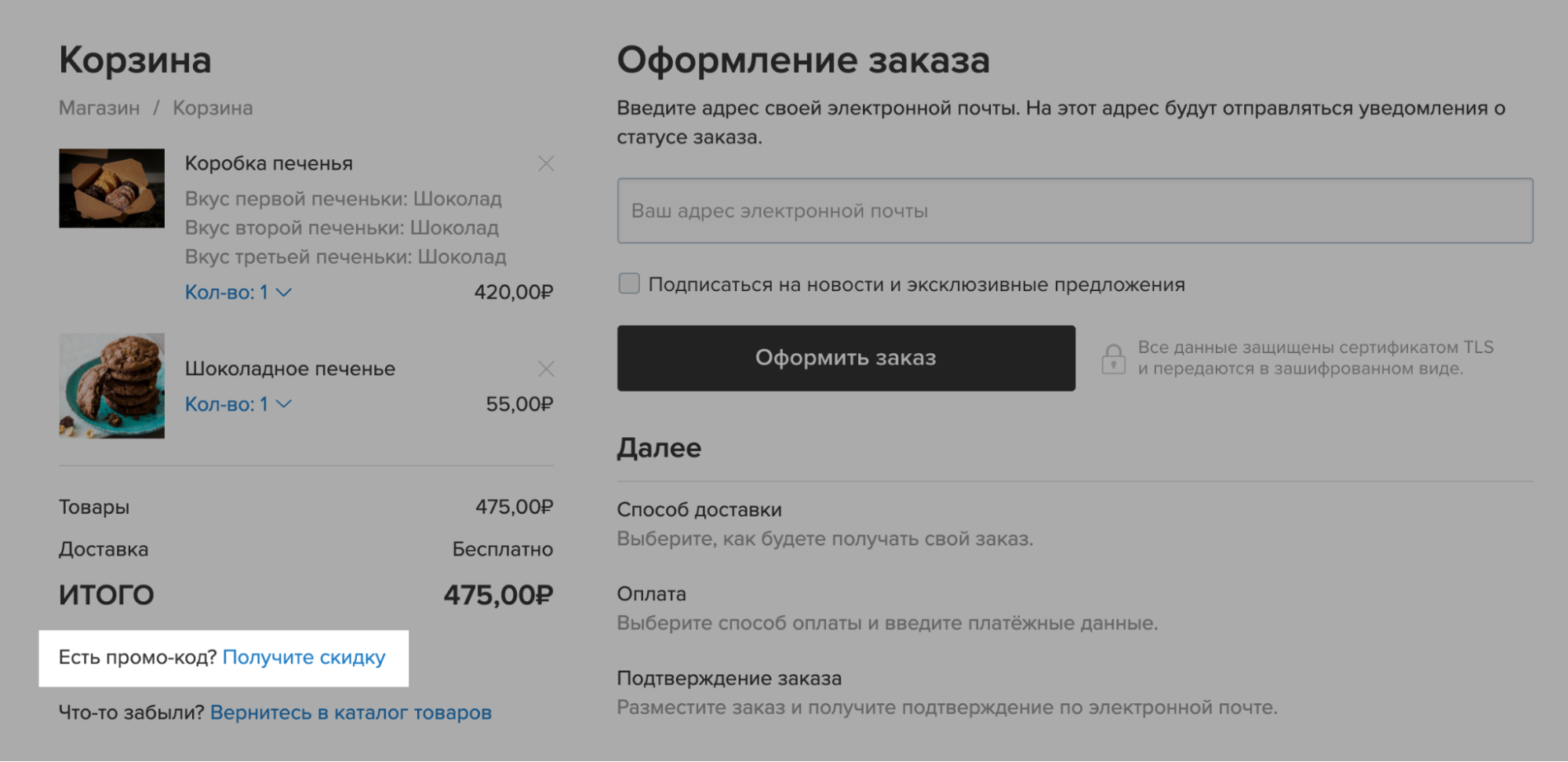
Task: Select the Способ доставки step heading
Action: (x=699, y=509)
